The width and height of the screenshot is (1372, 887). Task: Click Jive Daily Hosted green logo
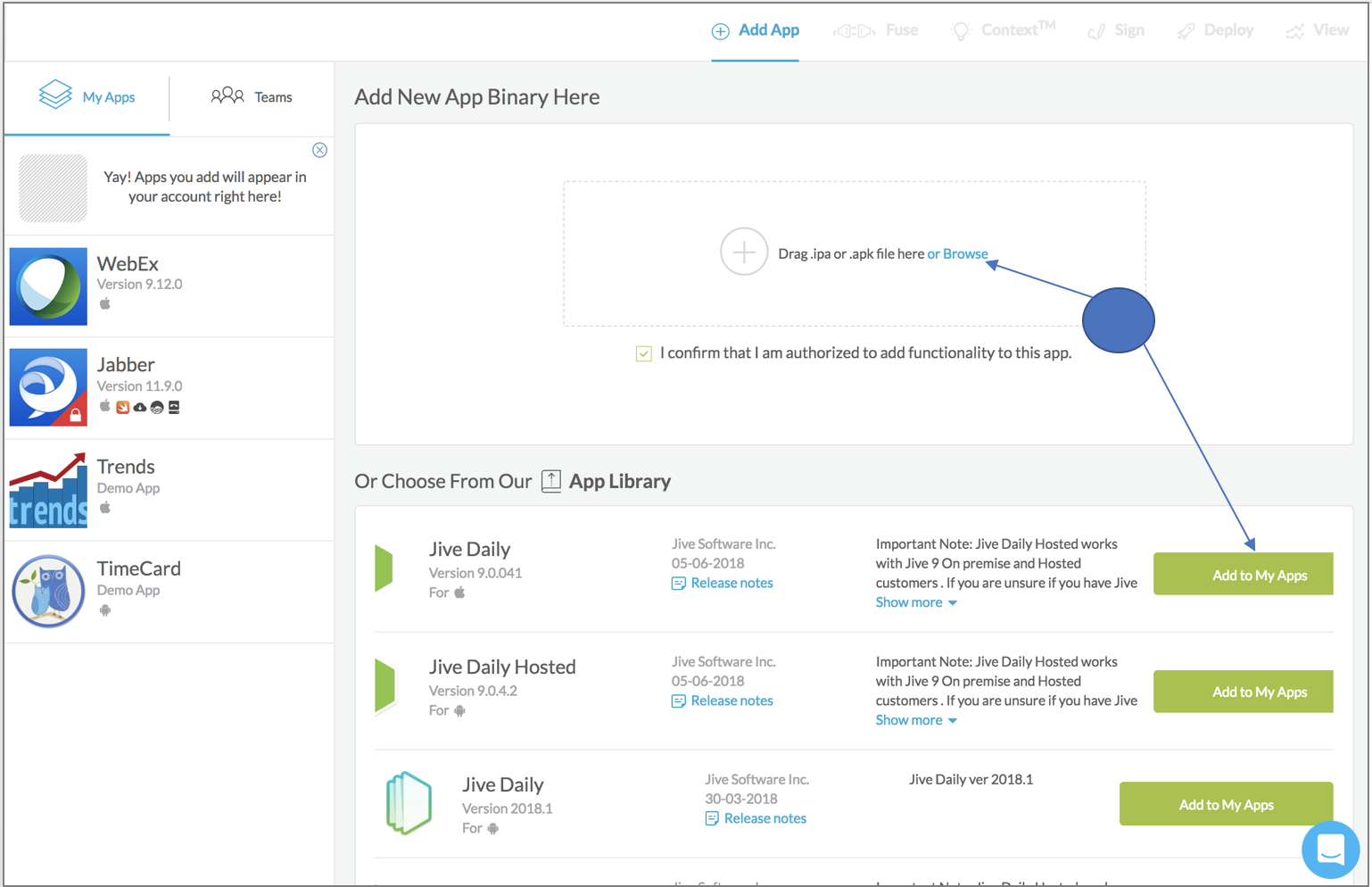385,686
